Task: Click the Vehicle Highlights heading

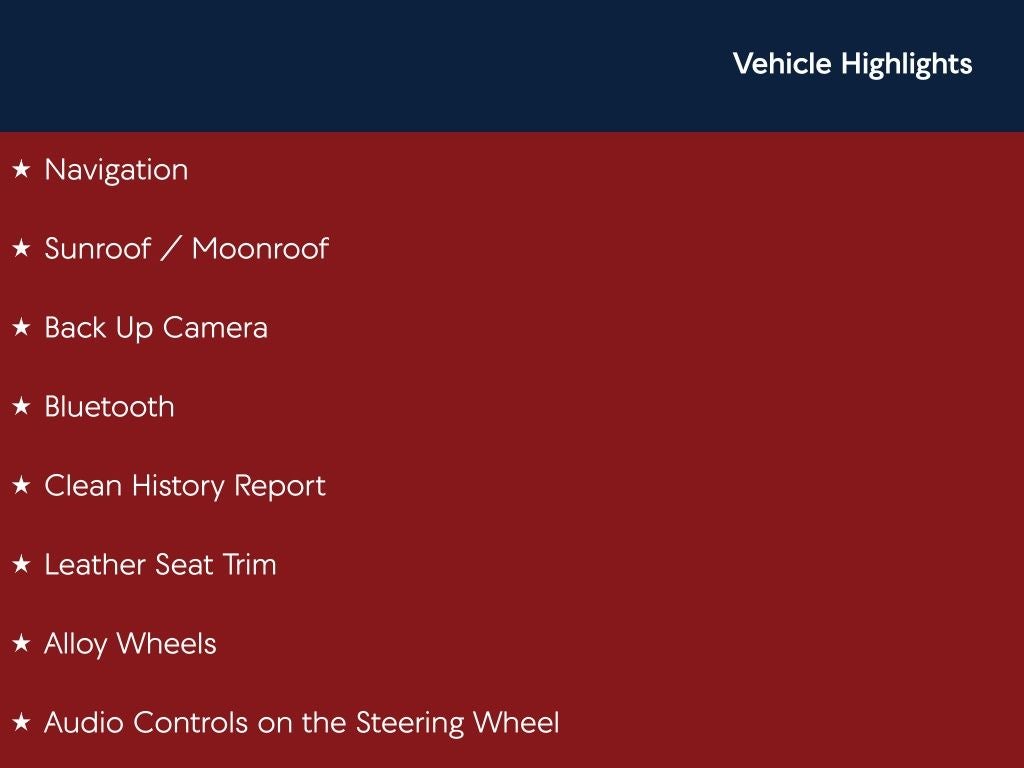Action: 852,64
